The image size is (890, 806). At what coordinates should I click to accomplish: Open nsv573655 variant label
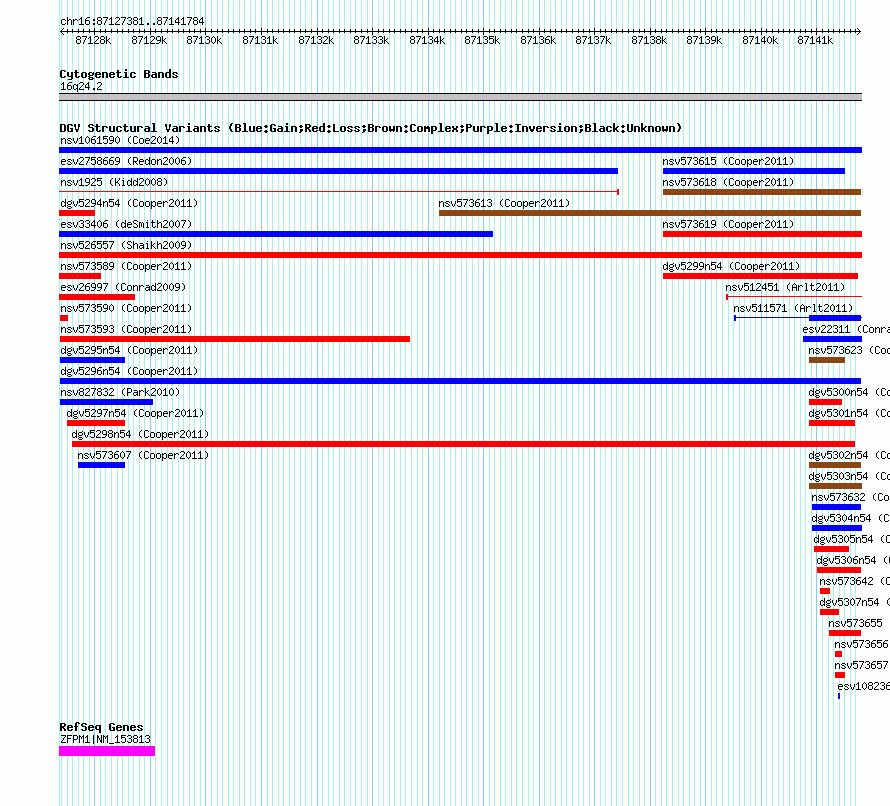click(855, 623)
